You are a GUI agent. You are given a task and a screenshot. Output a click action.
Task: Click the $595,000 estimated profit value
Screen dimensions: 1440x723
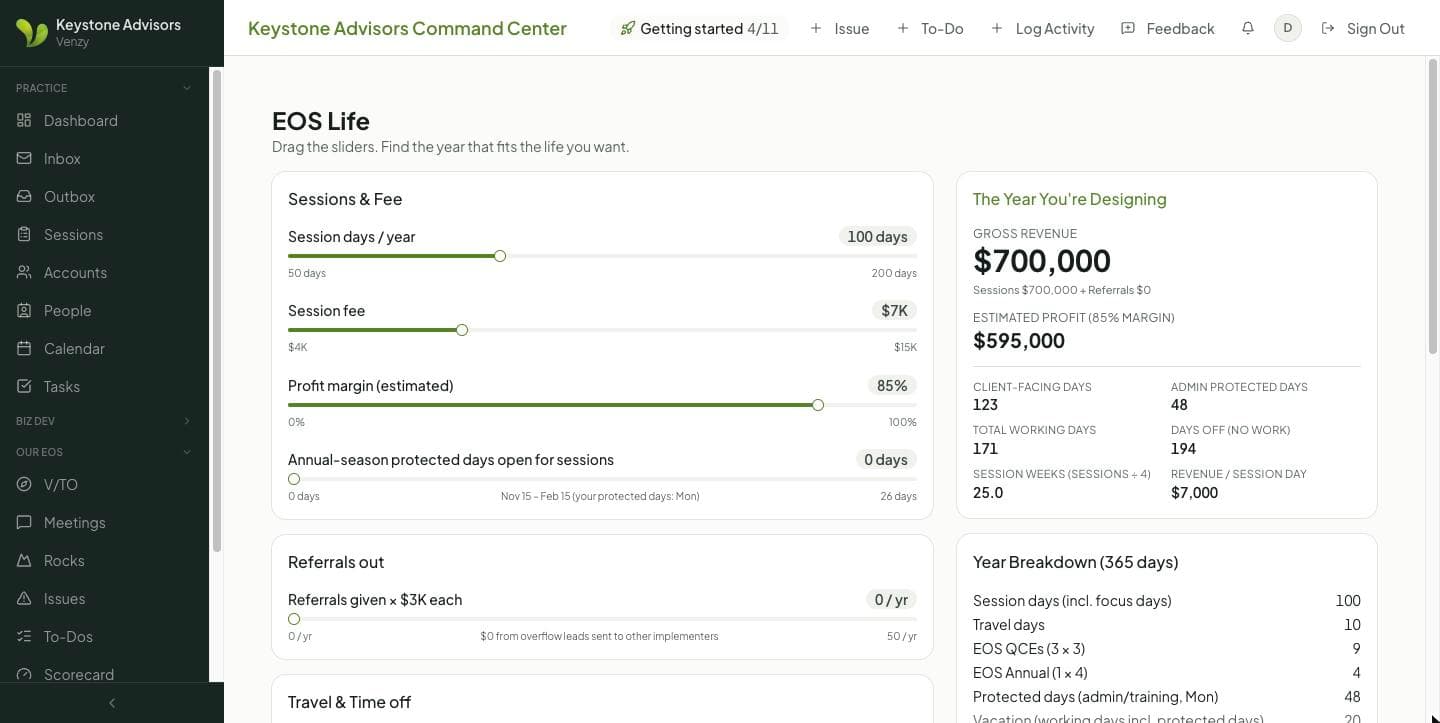click(1019, 341)
